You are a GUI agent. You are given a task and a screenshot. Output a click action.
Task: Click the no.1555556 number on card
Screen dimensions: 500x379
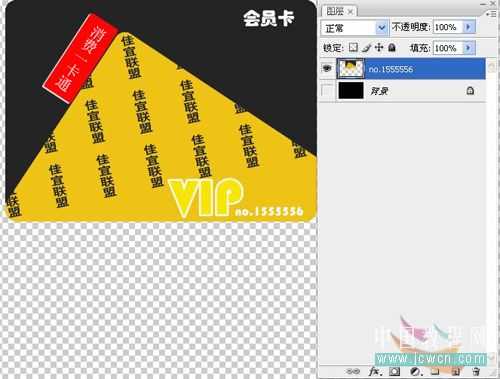tap(269, 211)
